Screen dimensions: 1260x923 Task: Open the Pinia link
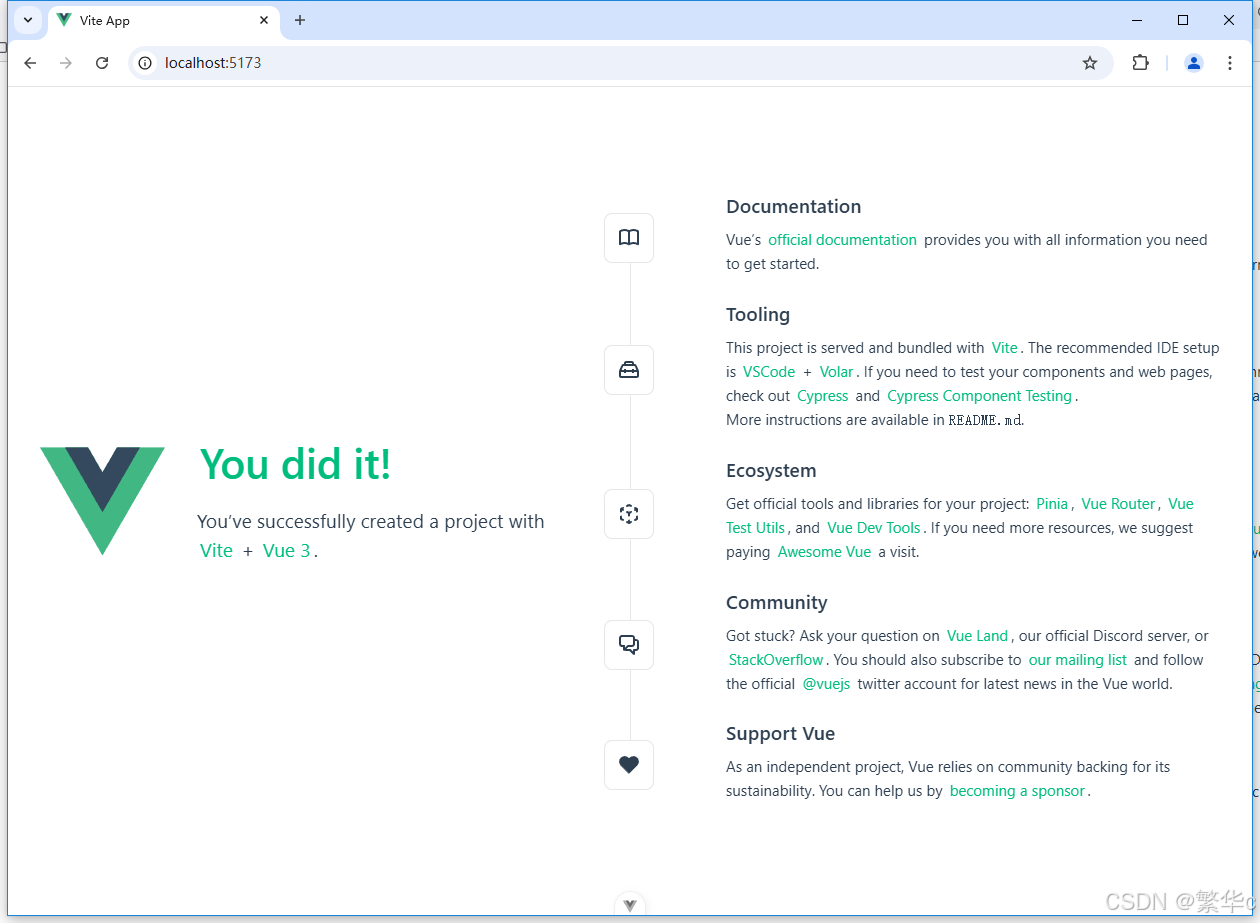pyautogui.click(x=1052, y=504)
